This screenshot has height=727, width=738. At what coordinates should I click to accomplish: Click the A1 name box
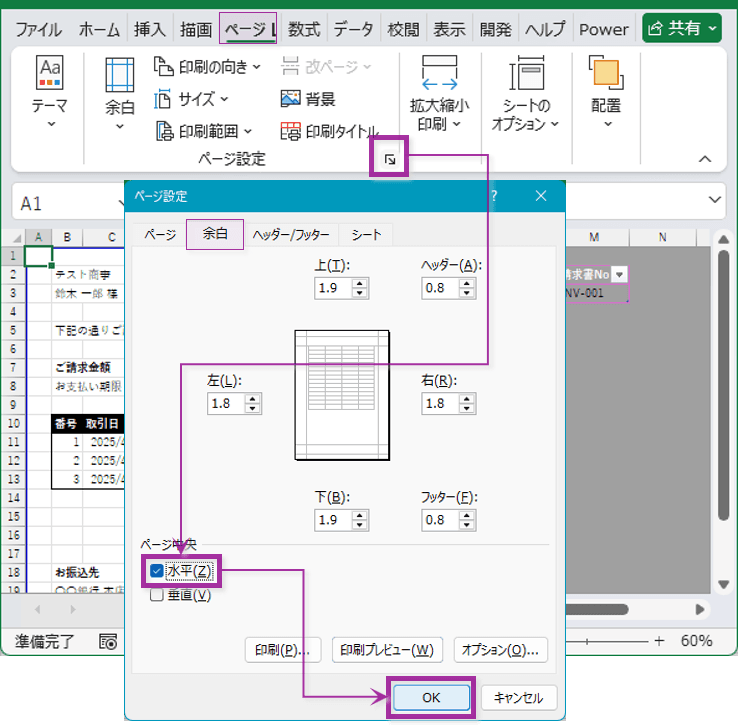tap(66, 203)
